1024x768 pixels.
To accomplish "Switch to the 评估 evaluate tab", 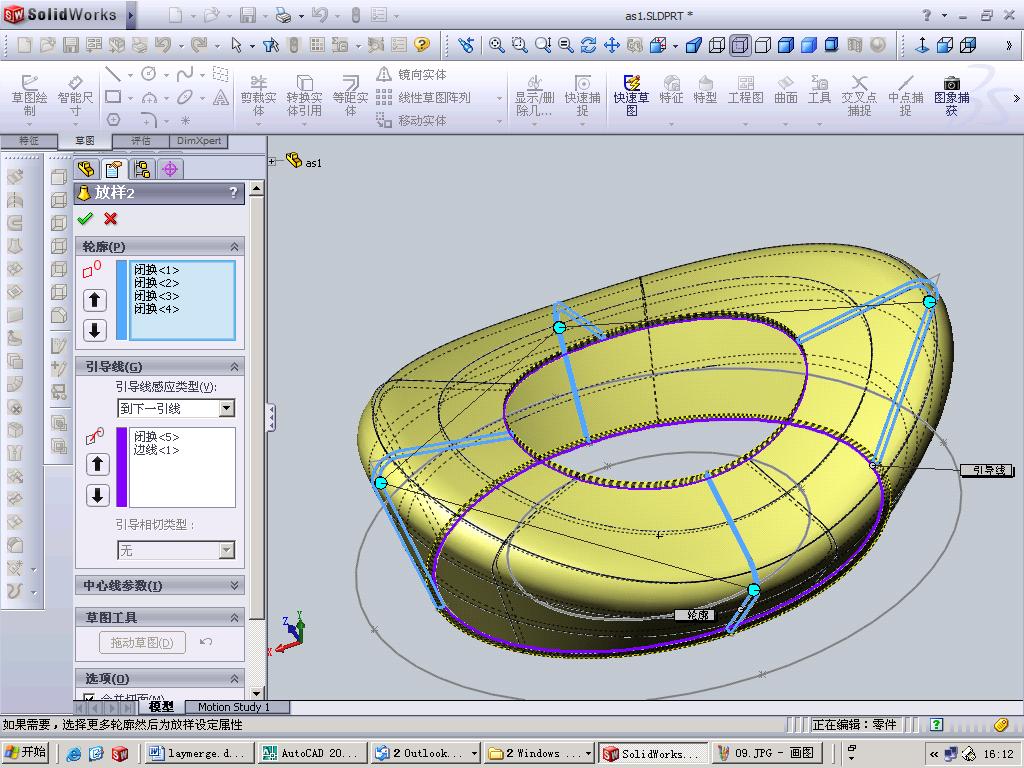I will click(140, 141).
